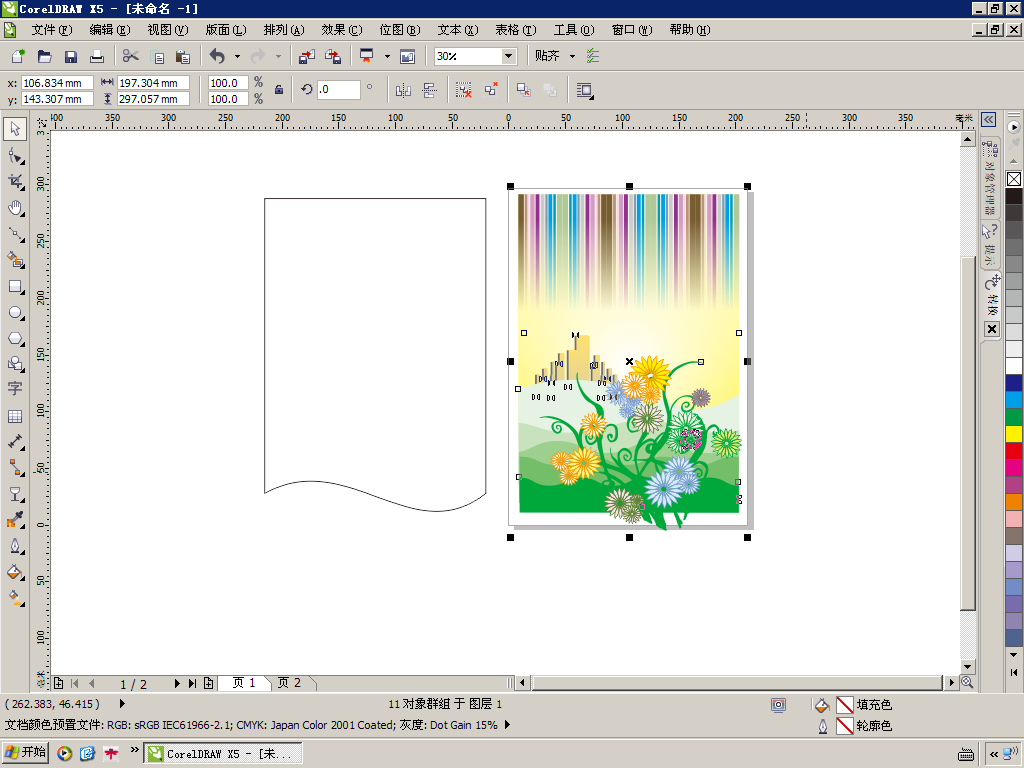The height and width of the screenshot is (768, 1024).
Task: Select the Shape edit tool
Action: pos(15,155)
